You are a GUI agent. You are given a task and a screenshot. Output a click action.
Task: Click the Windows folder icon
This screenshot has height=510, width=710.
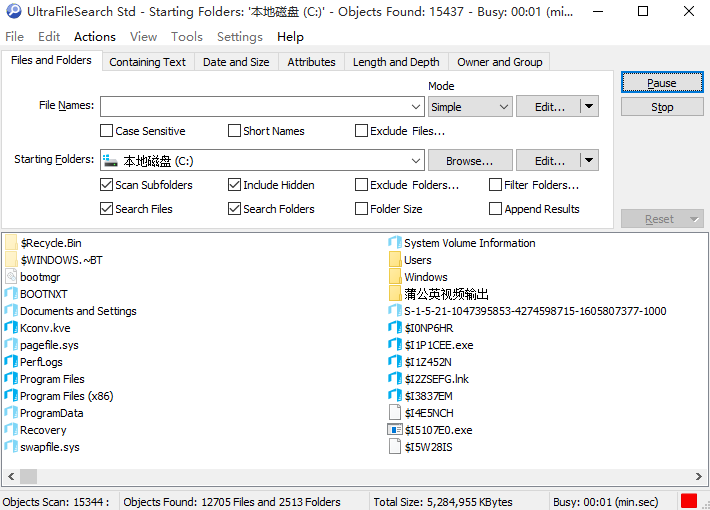click(x=395, y=277)
